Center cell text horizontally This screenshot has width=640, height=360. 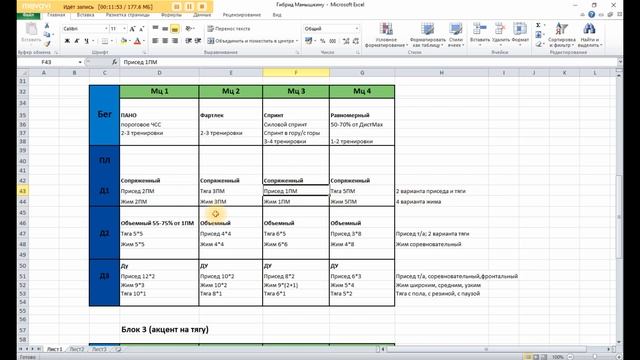(165, 41)
